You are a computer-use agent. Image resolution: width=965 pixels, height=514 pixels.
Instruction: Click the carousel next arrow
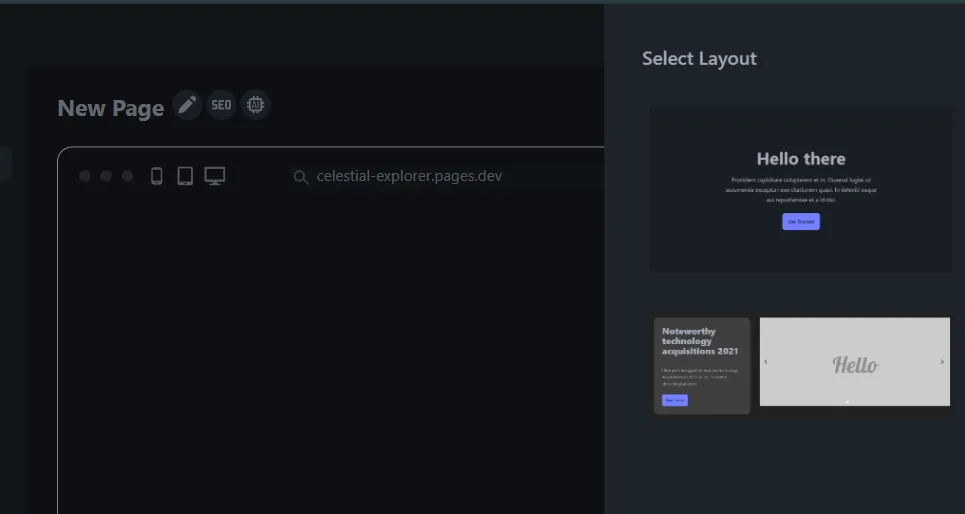[942, 362]
